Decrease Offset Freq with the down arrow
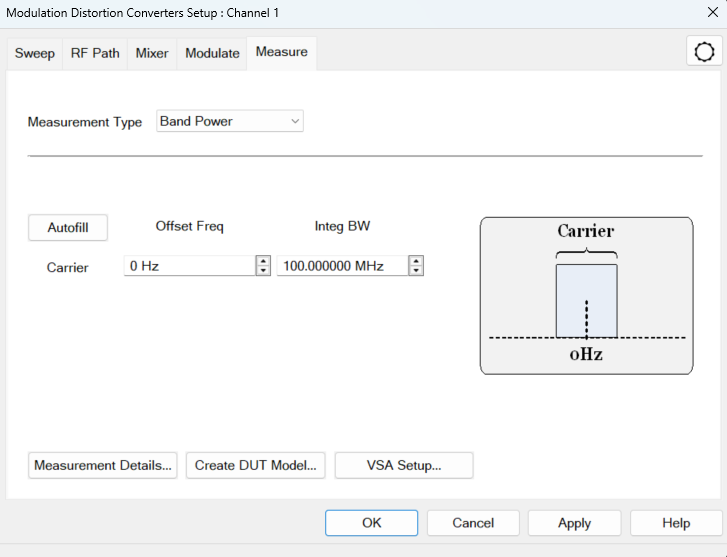 click(x=263, y=271)
